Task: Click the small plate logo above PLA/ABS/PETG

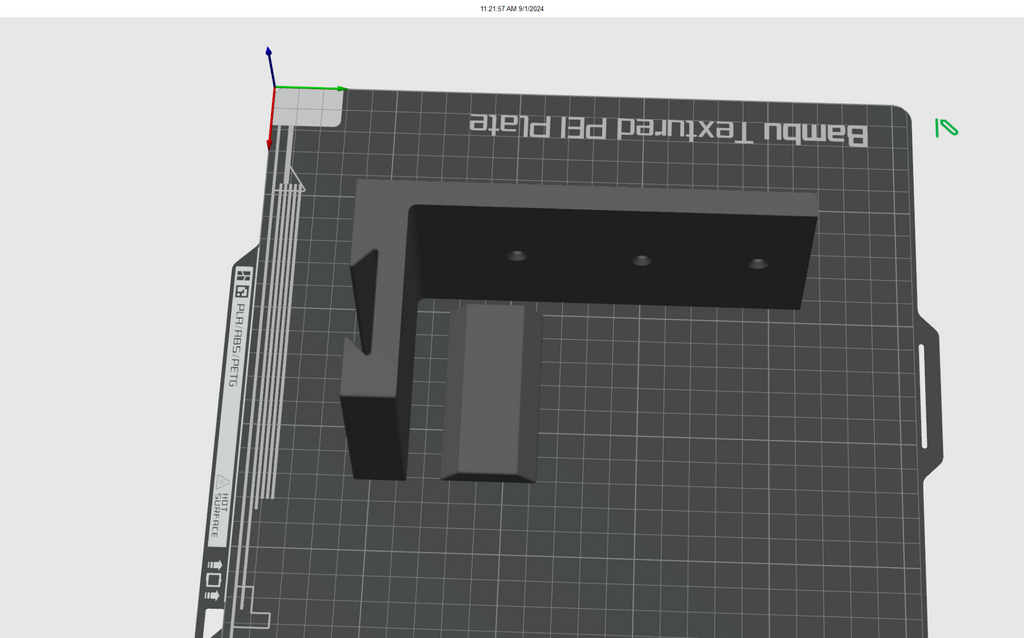Action: [x=243, y=283]
